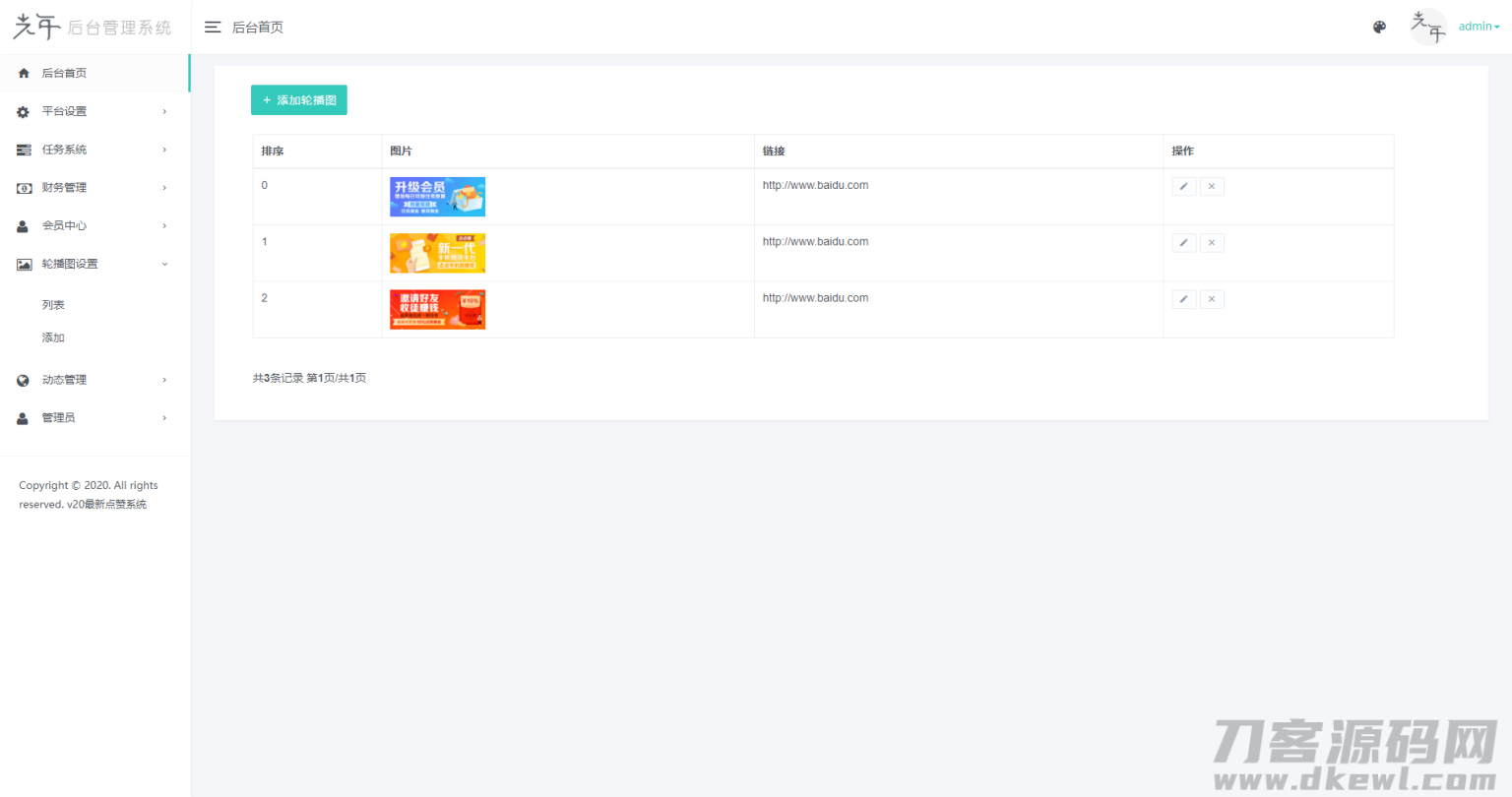Click the 添加轮播图 button
Screen dimensions: 1512x797
[299, 100]
